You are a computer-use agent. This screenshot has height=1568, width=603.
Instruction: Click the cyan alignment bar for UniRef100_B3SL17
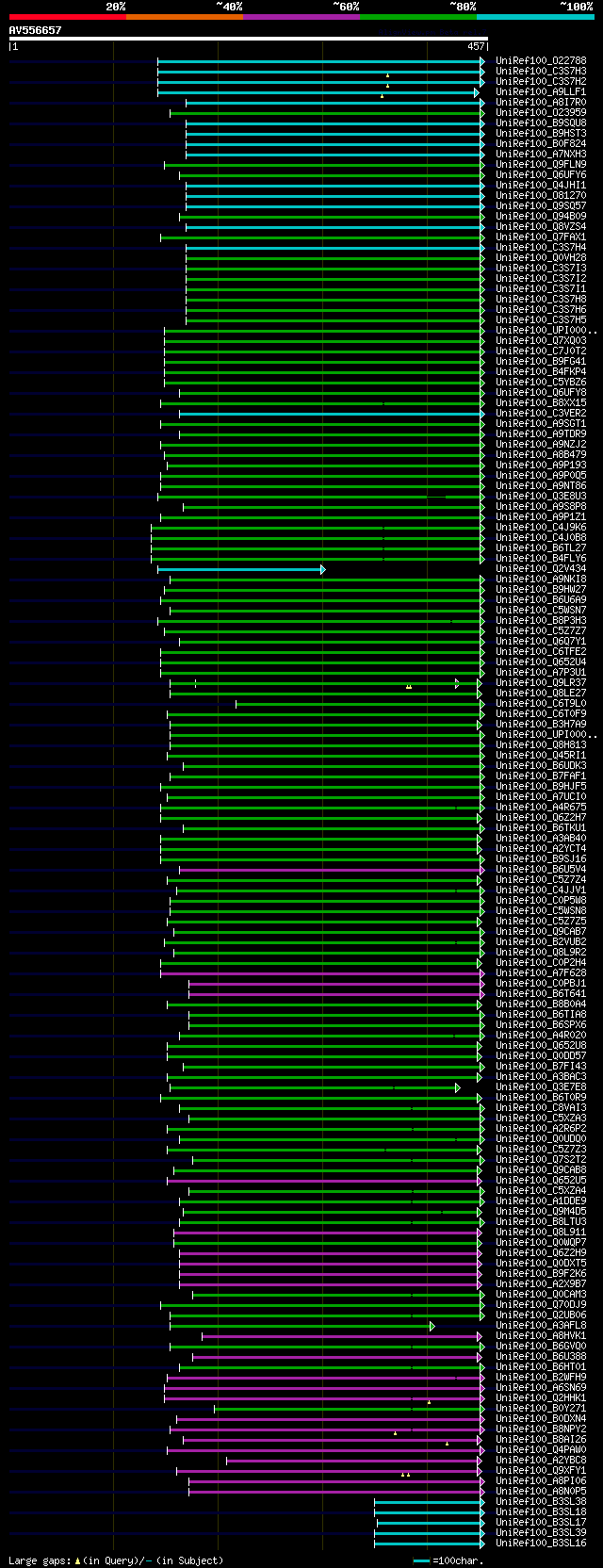[431, 1523]
